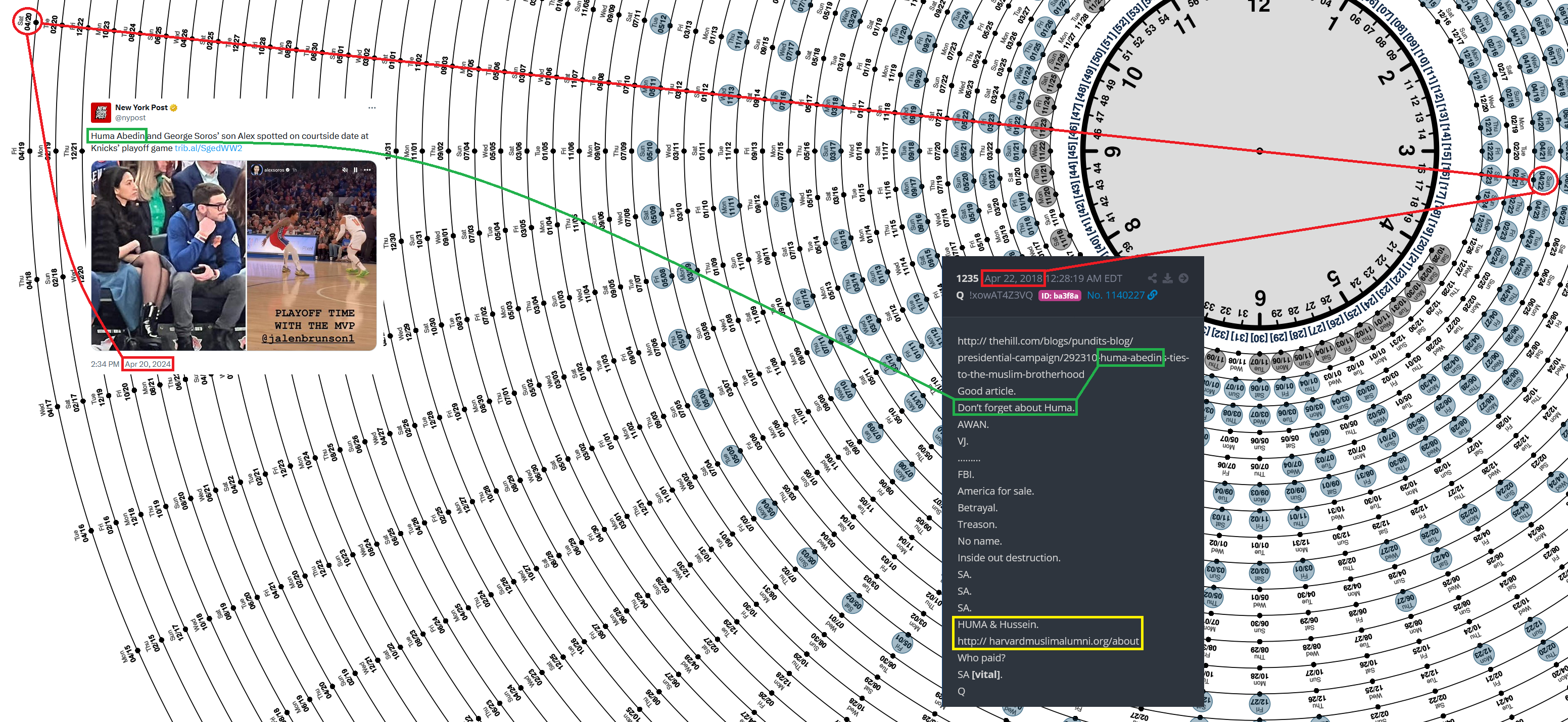
Task: Click the @jalenbrunson1 caption in the story
Action: [x=308, y=339]
